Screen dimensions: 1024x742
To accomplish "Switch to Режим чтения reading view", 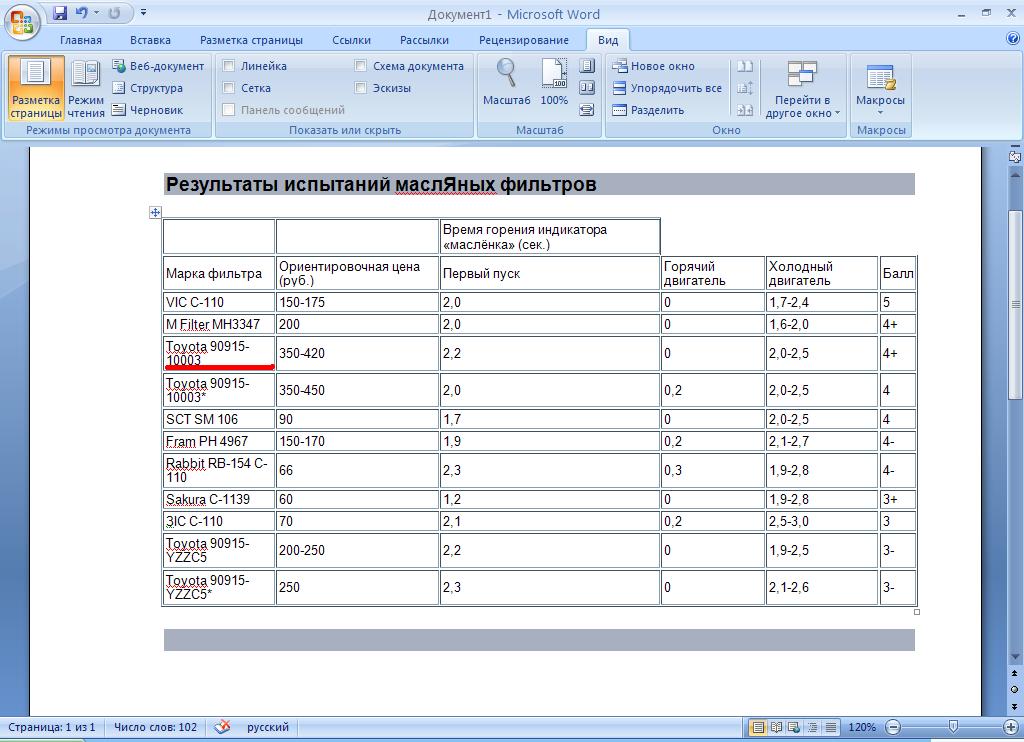I will 86,87.
